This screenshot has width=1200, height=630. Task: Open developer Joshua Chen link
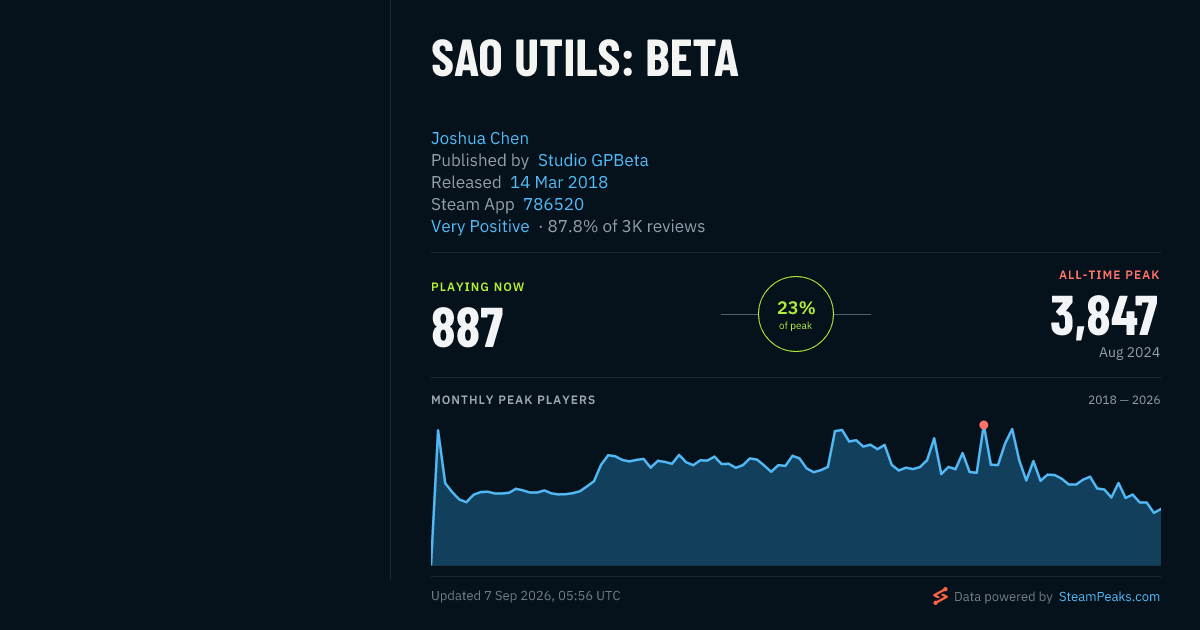coord(480,138)
